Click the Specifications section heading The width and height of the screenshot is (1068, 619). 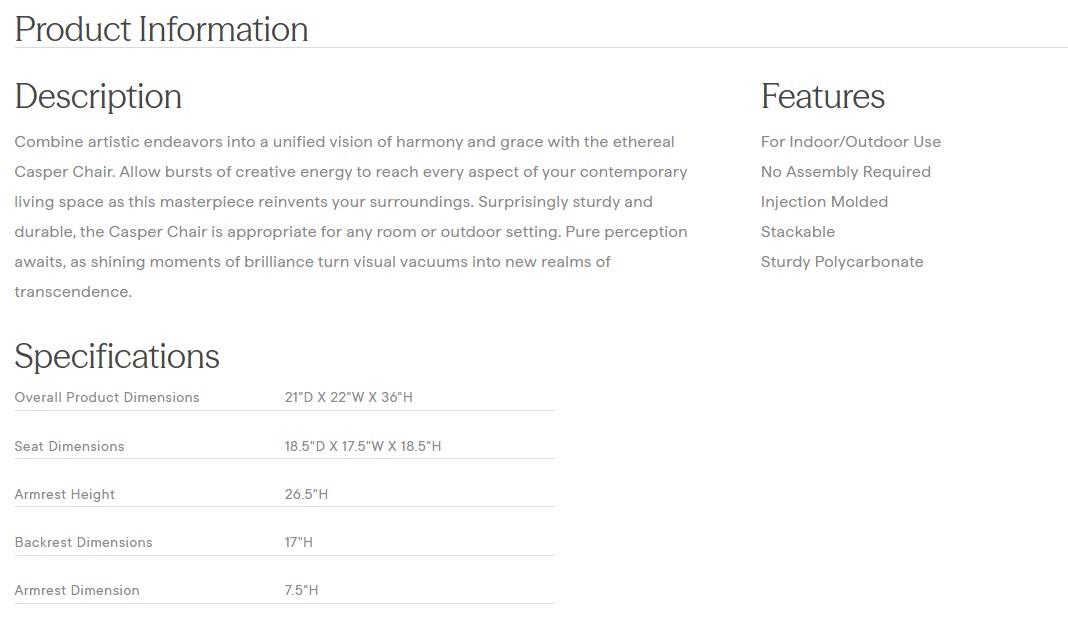coord(117,356)
